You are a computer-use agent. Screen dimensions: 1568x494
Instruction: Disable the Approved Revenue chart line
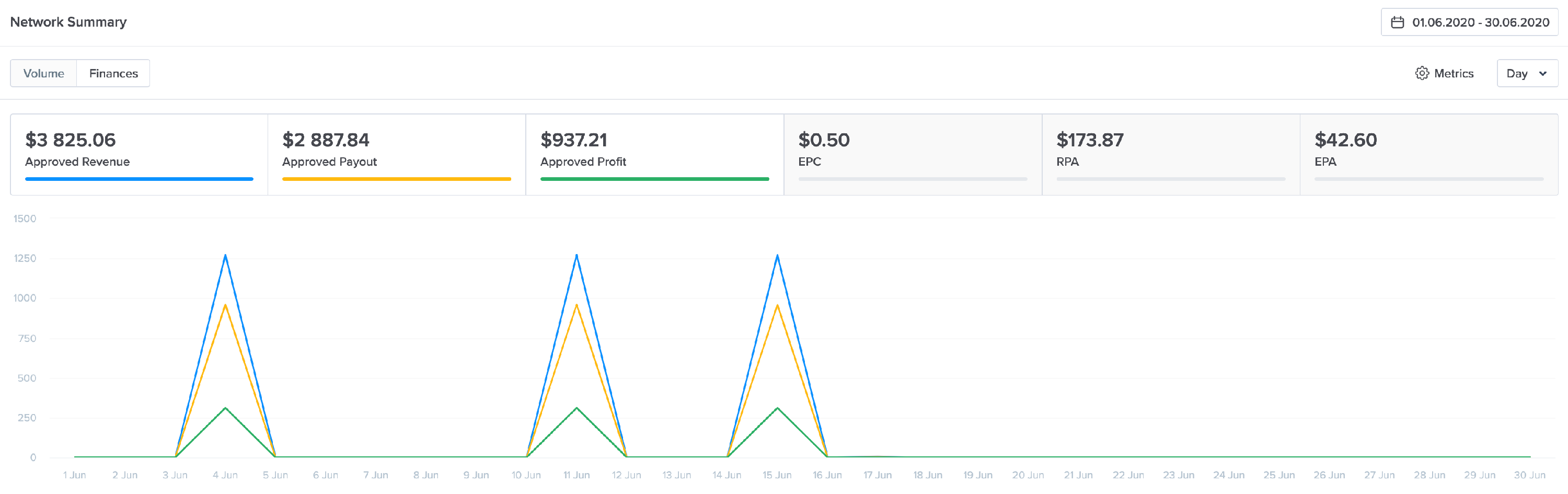(x=139, y=149)
